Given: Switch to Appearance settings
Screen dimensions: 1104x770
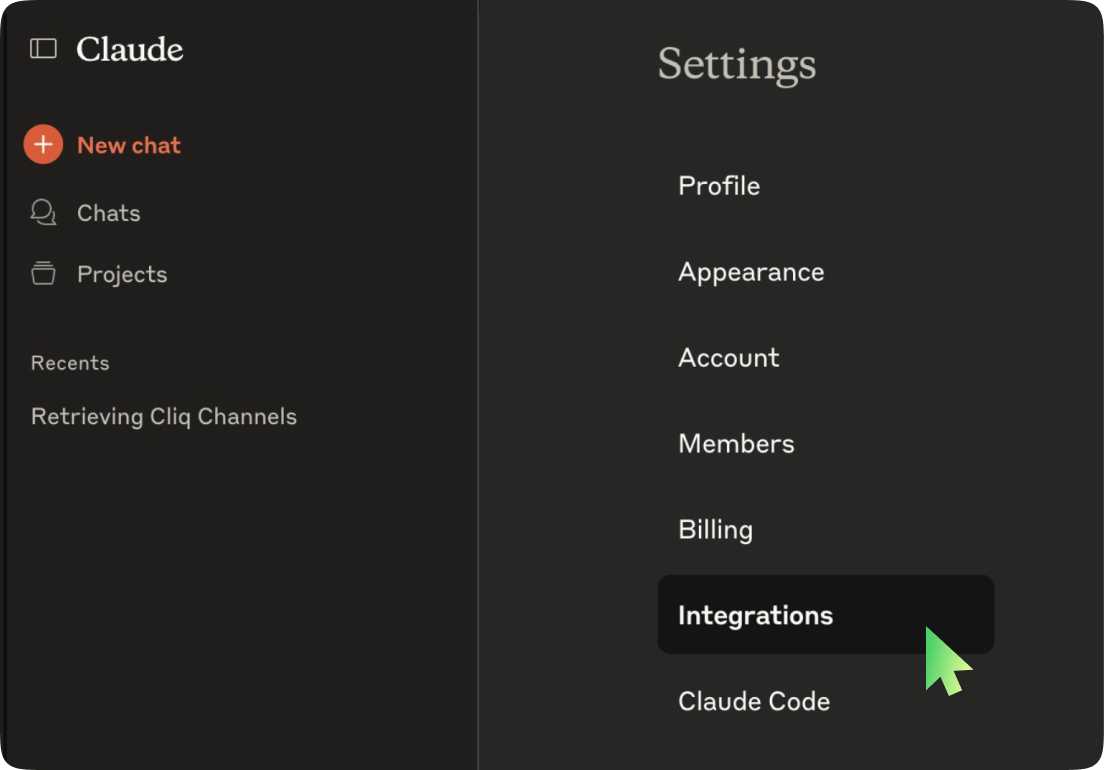Looking at the screenshot, I should point(751,272).
